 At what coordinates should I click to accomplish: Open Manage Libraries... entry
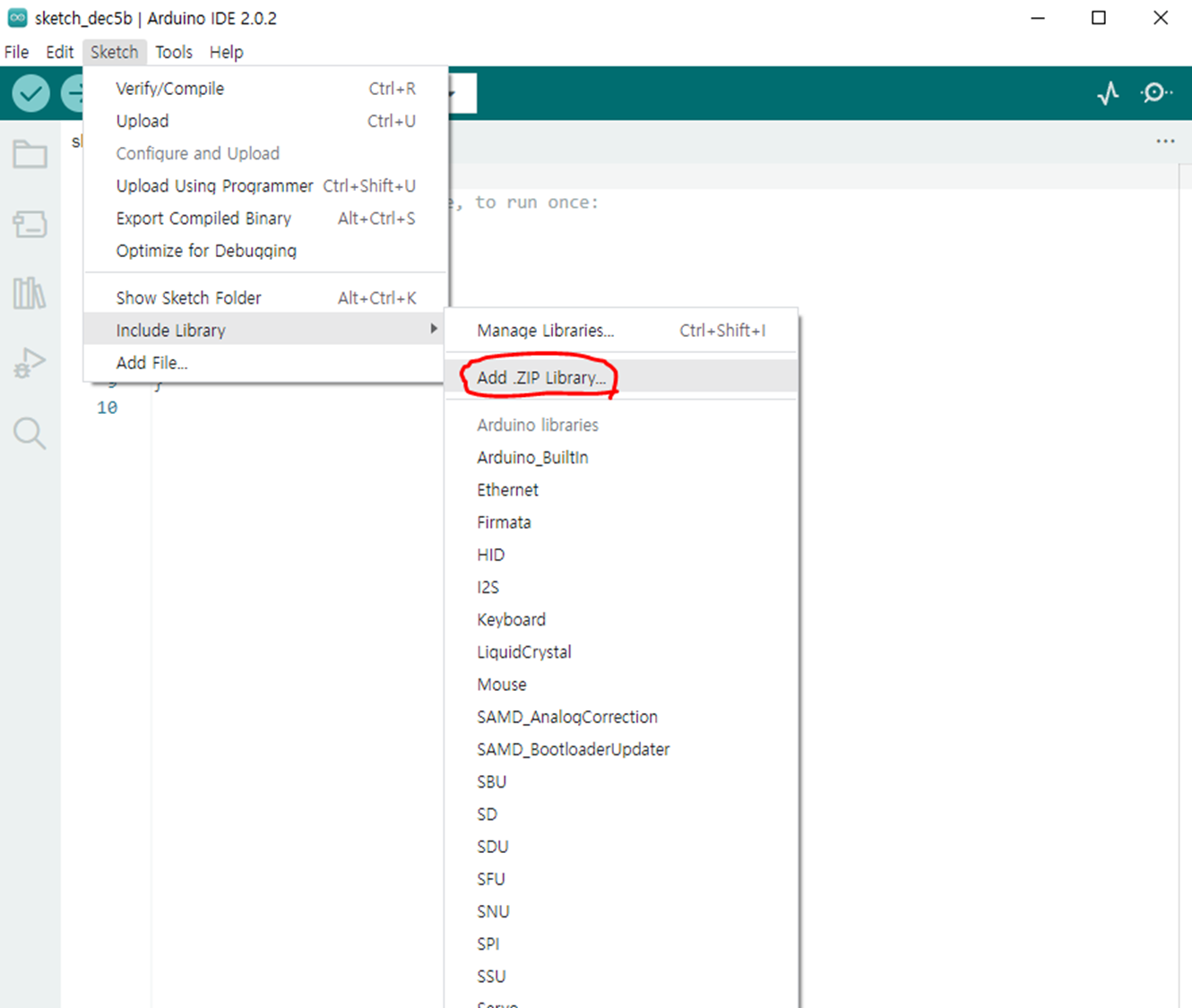click(x=621, y=331)
